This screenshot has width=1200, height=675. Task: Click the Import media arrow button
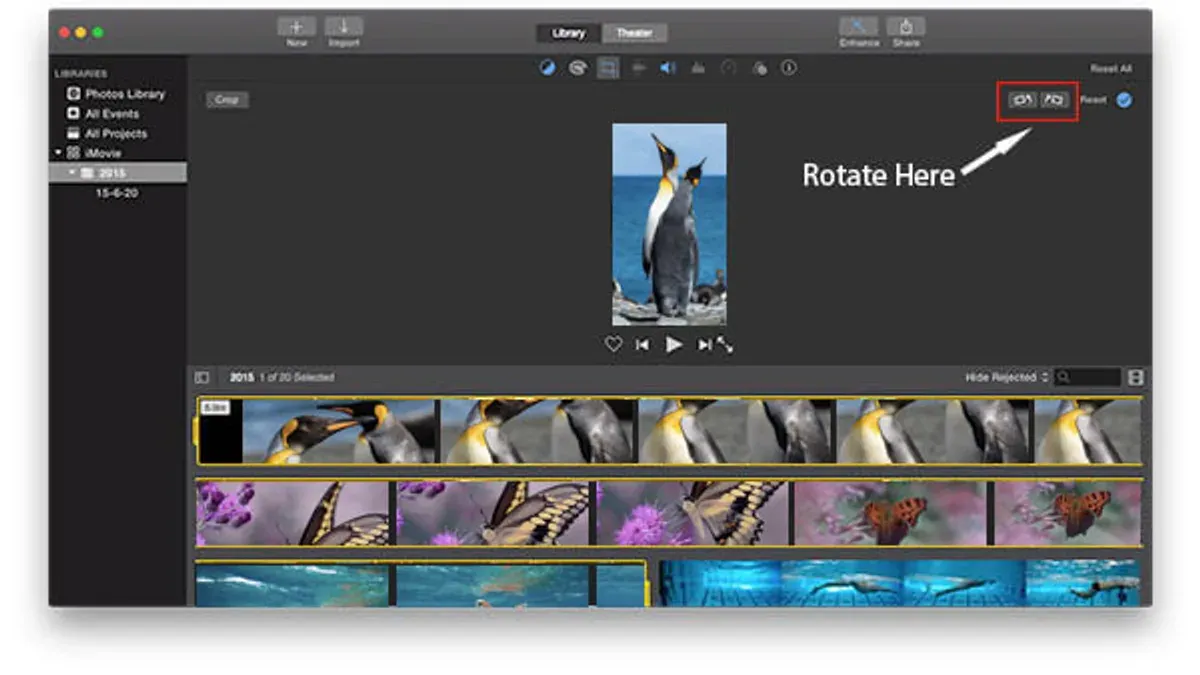(344, 26)
